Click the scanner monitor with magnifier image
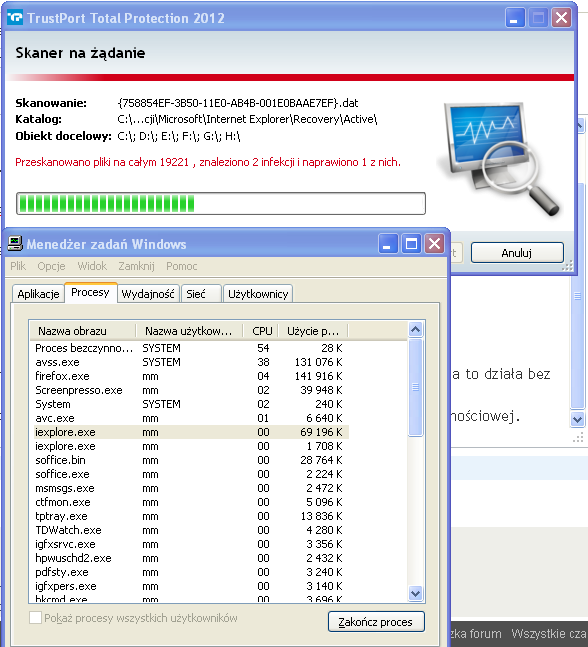Viewport: 588px width, 647px height. pyautogui.click(x=501, y=159)
